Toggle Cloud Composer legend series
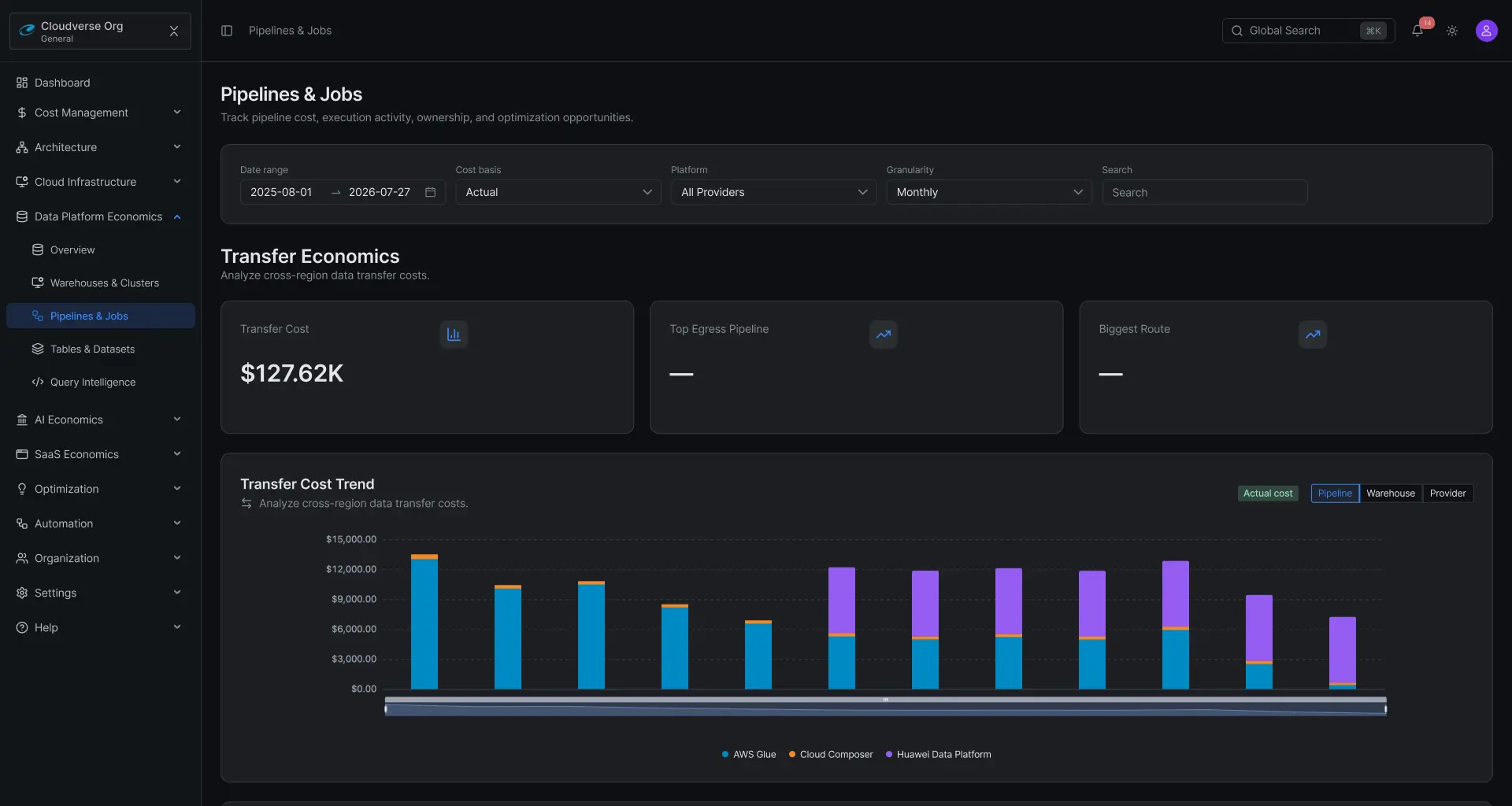The image size is (1512, 806). (x=831, y=755)
